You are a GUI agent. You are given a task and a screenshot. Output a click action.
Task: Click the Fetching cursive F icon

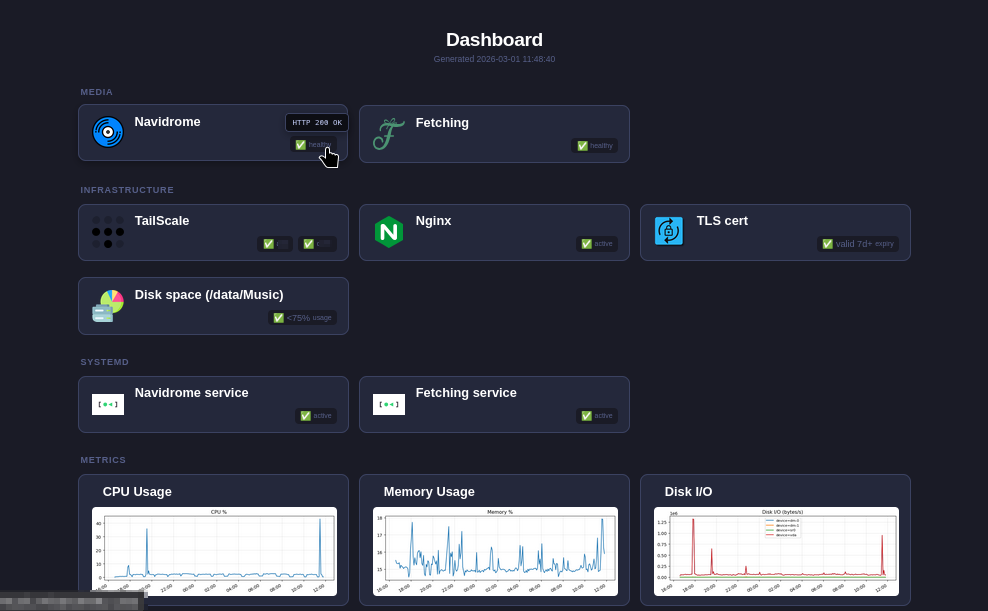pos(388,133)
